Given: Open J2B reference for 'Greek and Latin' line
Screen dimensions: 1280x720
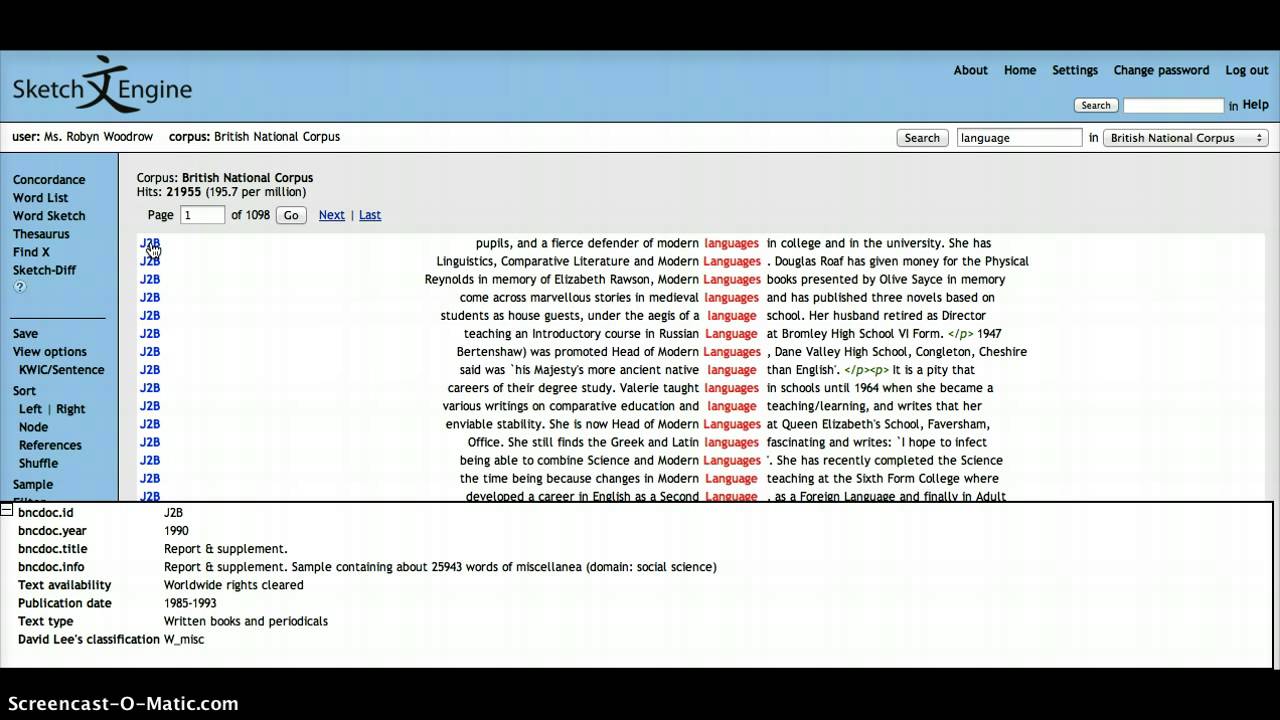Looking at the screenshot, I should (x=150, y=442).
